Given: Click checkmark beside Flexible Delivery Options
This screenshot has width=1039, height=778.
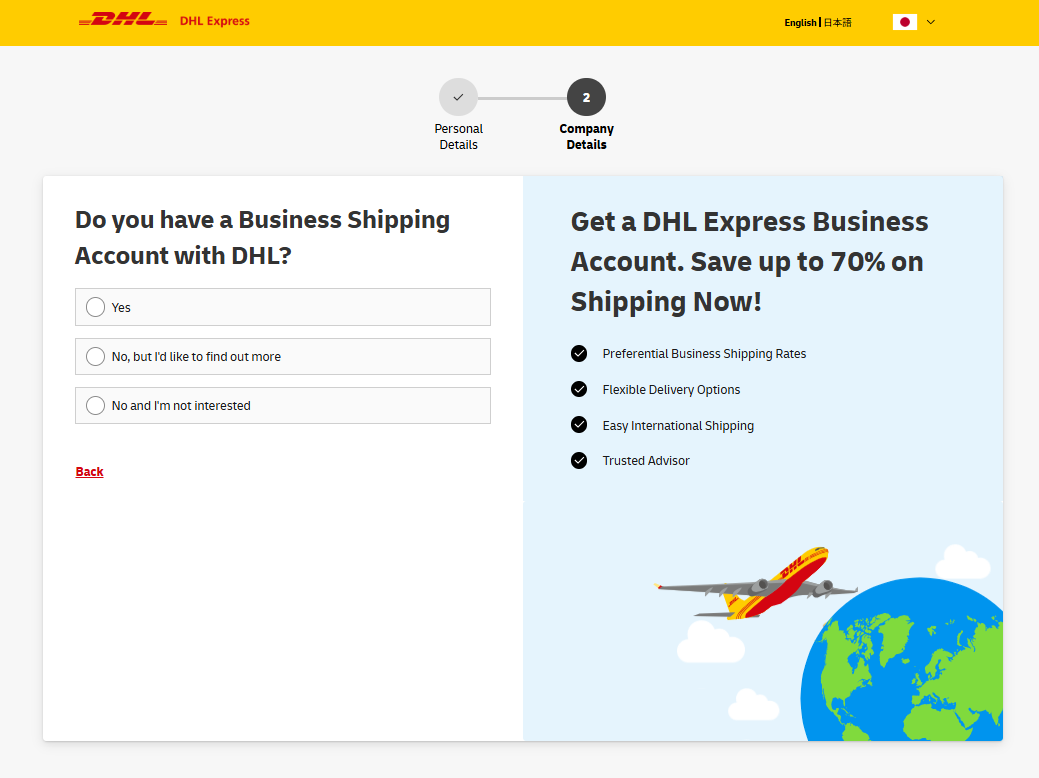Looking at the screenshot, I should [x=579, y=389].
